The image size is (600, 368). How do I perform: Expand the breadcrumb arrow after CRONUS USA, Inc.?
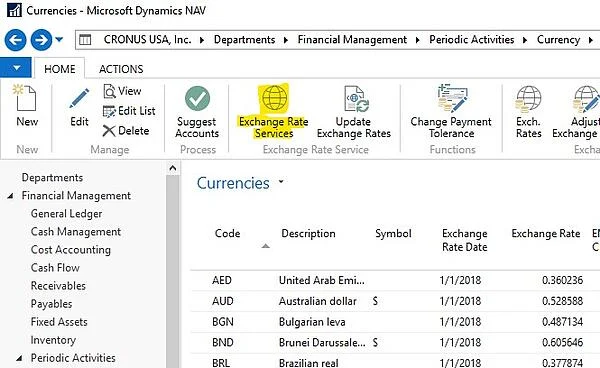click(x=202, y=40)
